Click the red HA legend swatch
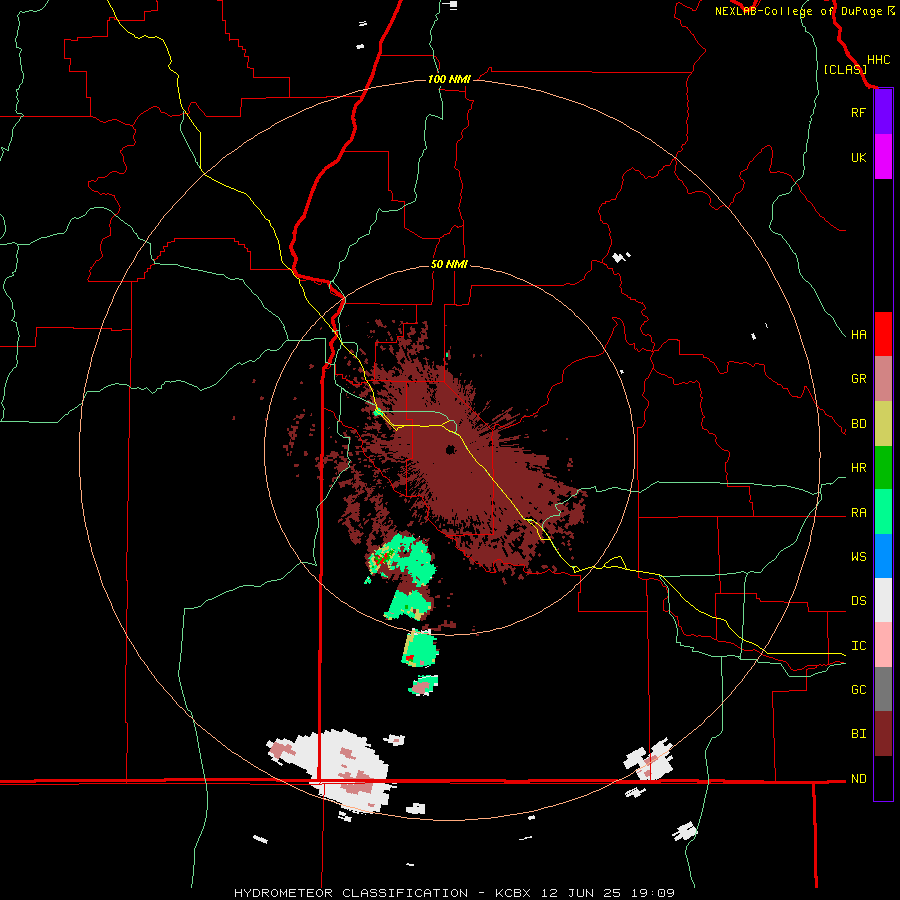This screenshot has height=900, width=900. [x=883, y=334]
